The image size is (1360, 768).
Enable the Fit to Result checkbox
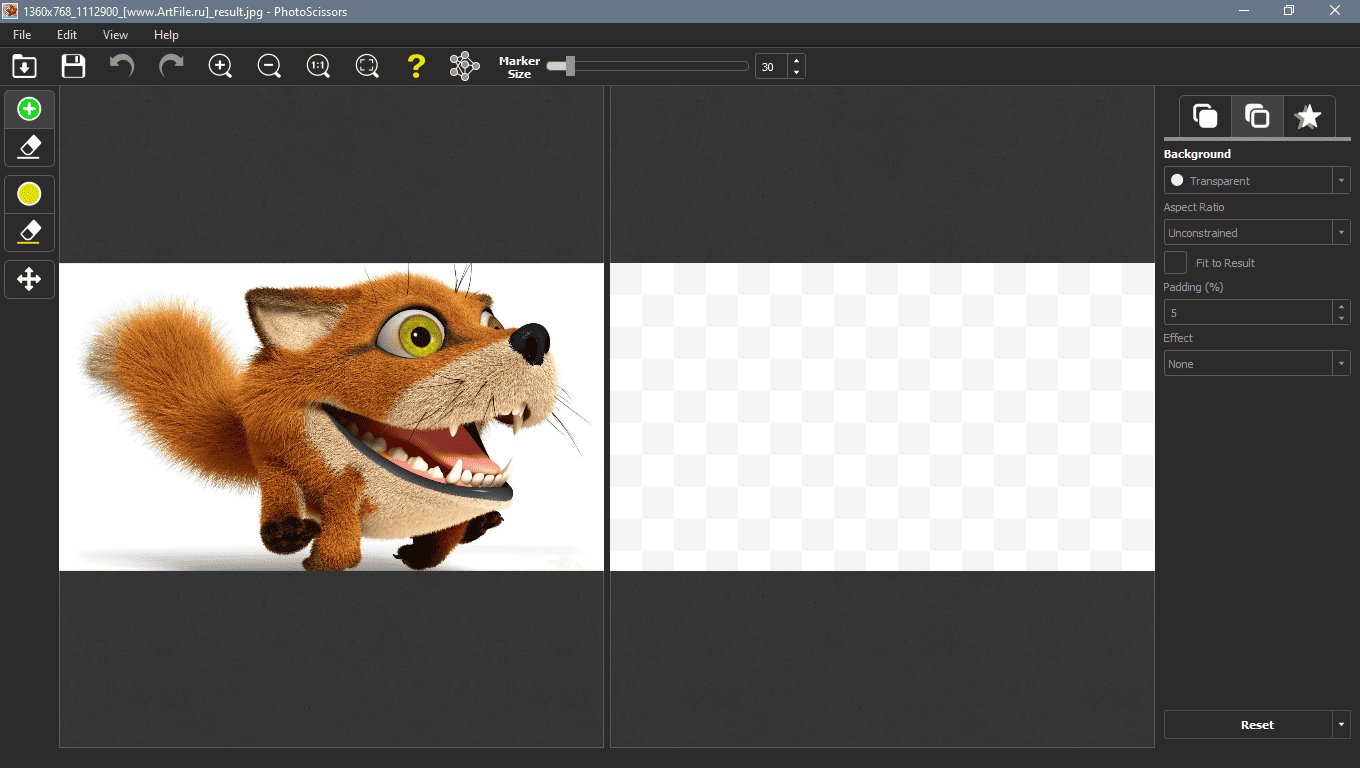[1176, 263]
